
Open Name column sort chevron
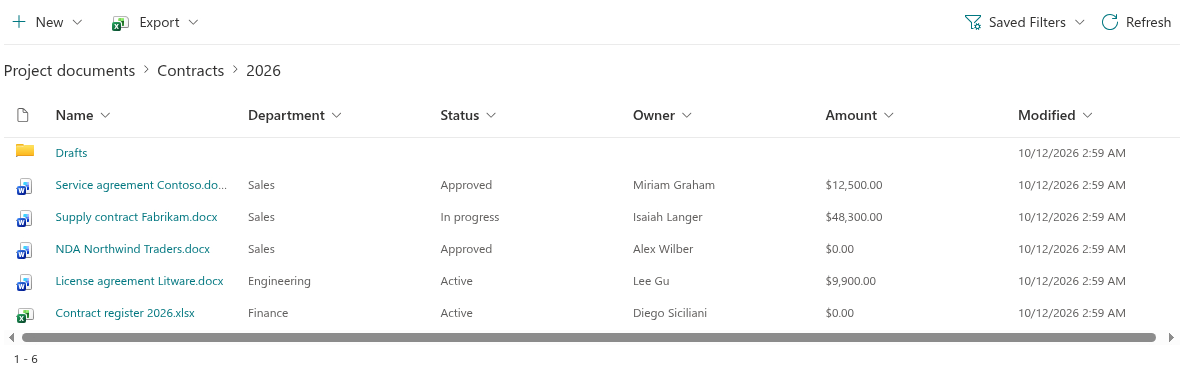(105, 116)
